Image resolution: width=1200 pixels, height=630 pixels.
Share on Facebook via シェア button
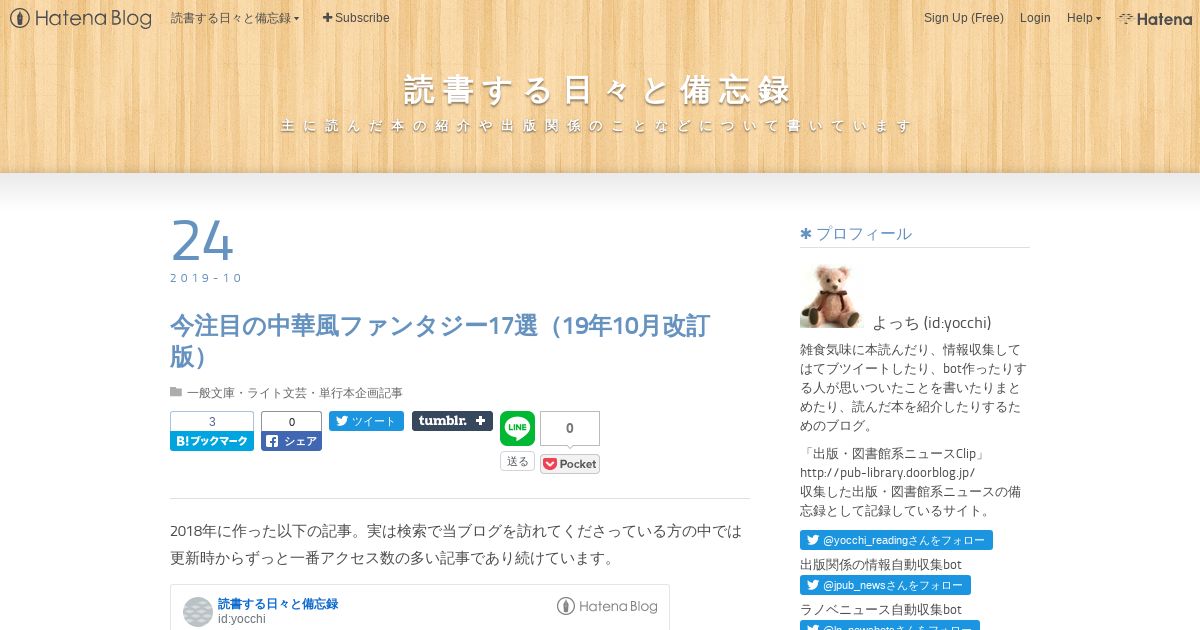[x=291, y=441]
